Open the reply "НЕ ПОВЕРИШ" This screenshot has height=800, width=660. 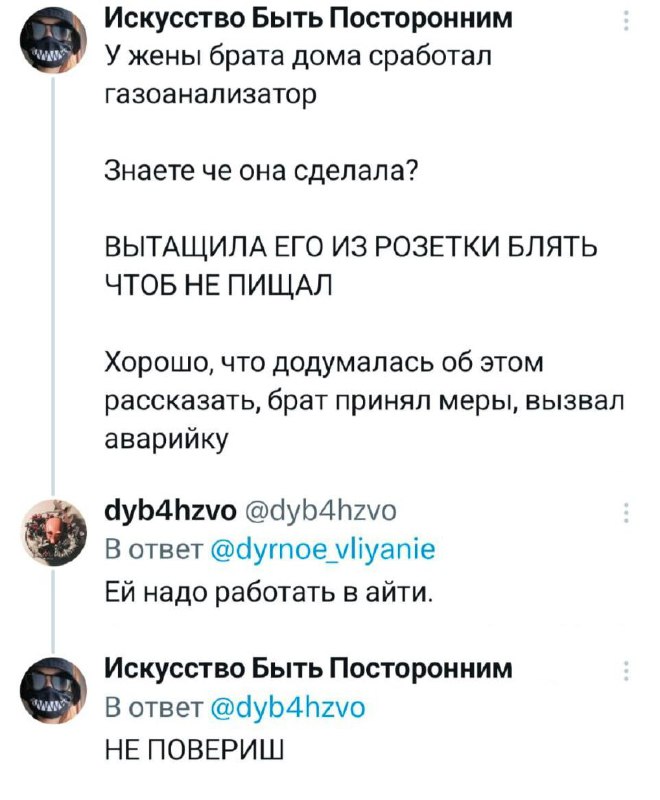click(194, 750)
